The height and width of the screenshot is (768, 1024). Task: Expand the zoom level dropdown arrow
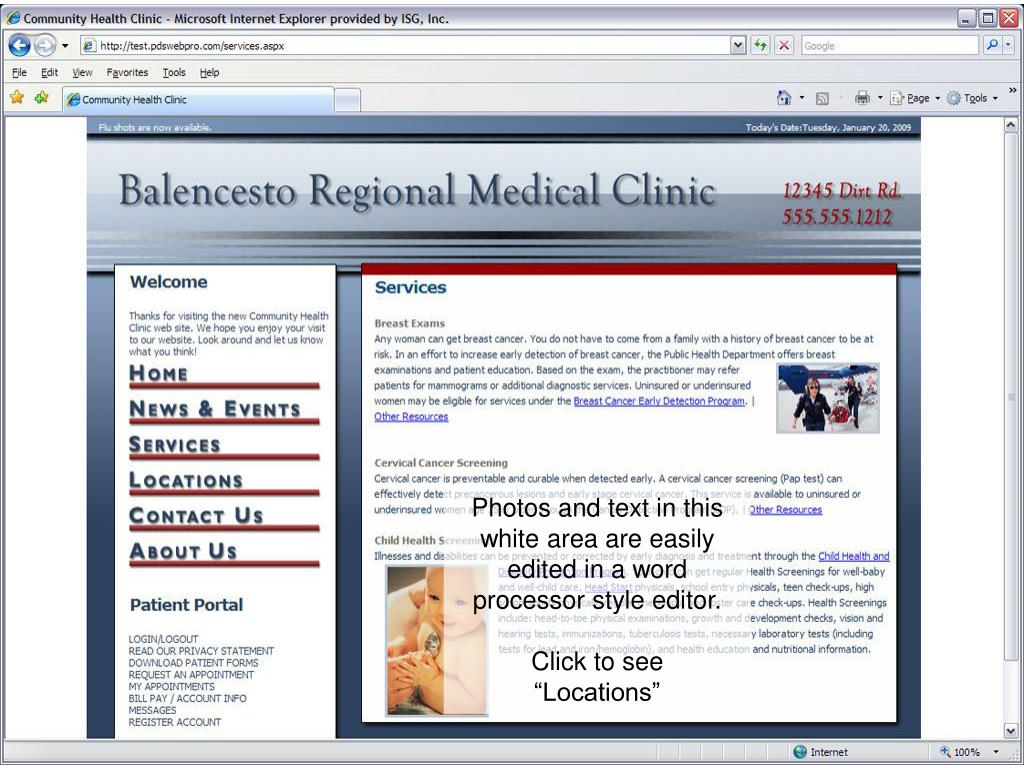pos(995,752)
